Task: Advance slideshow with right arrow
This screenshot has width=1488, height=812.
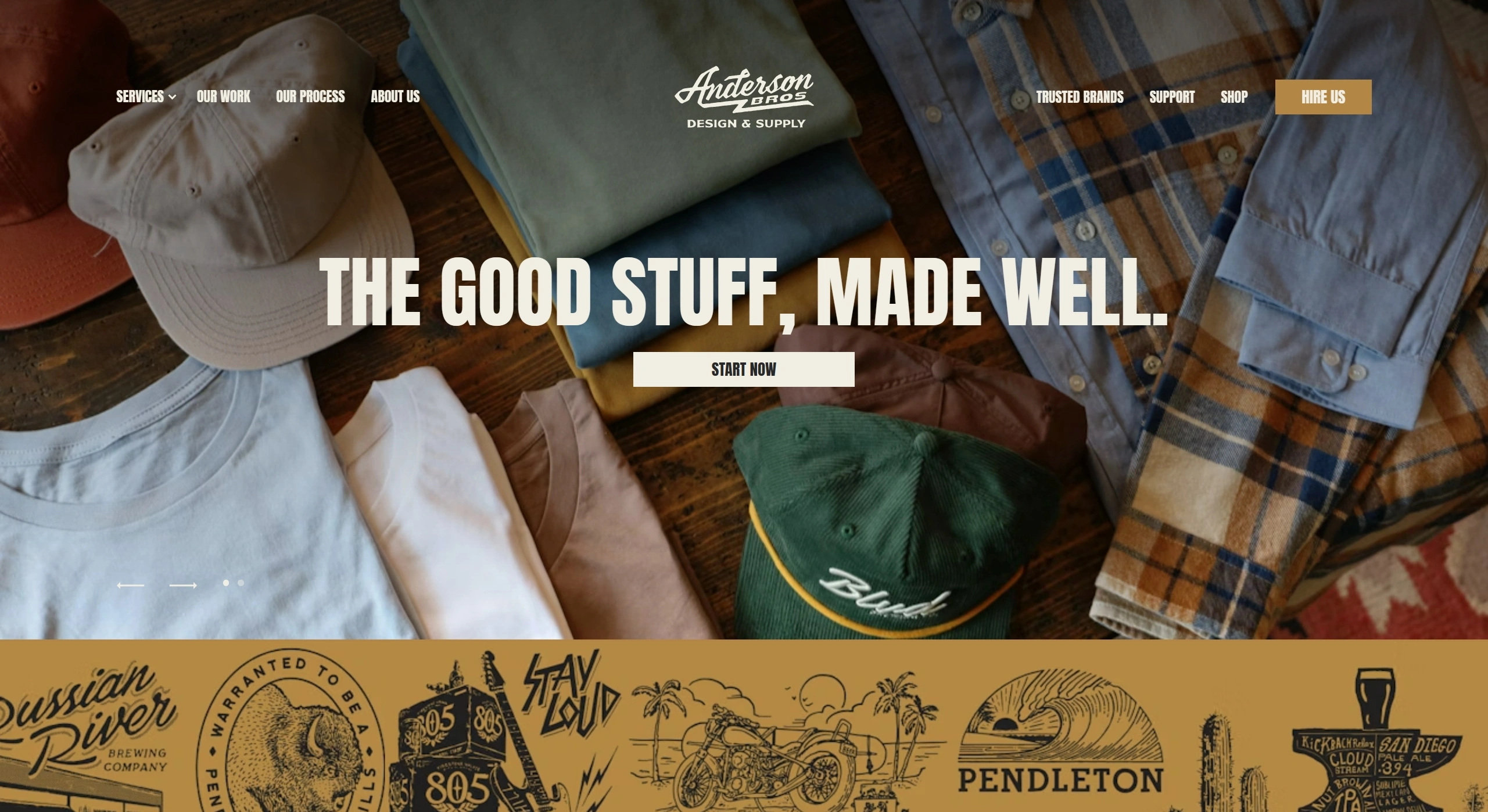Action: click(183, 585)
